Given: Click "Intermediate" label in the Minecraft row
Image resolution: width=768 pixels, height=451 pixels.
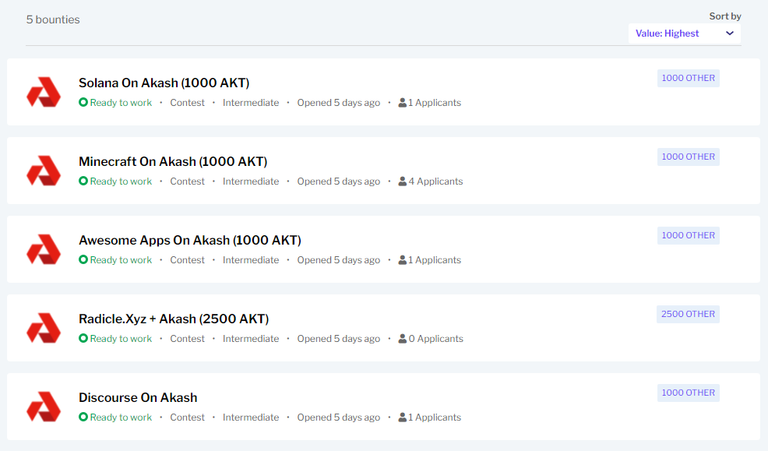Looking at the screenshot, I should coord(251,182).
